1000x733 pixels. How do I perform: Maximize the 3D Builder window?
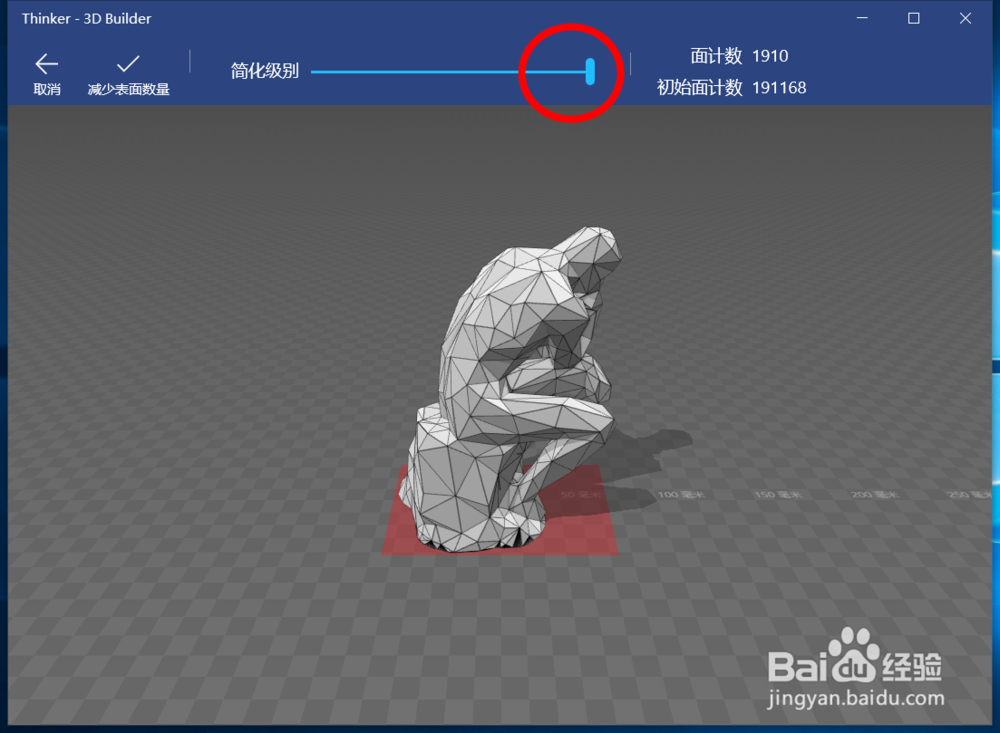click(913, 19)
